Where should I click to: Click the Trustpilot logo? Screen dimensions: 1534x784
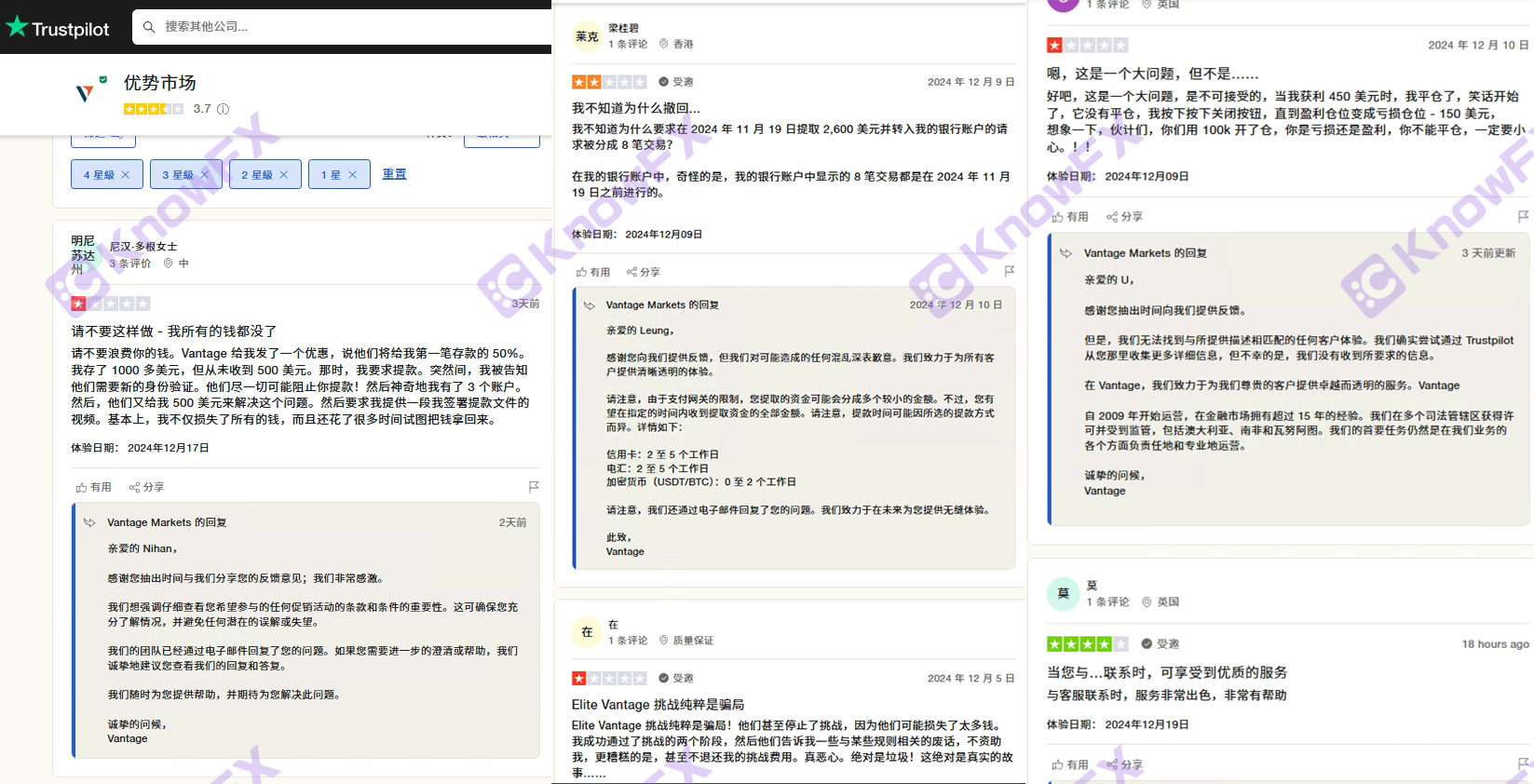click(58, 28)
